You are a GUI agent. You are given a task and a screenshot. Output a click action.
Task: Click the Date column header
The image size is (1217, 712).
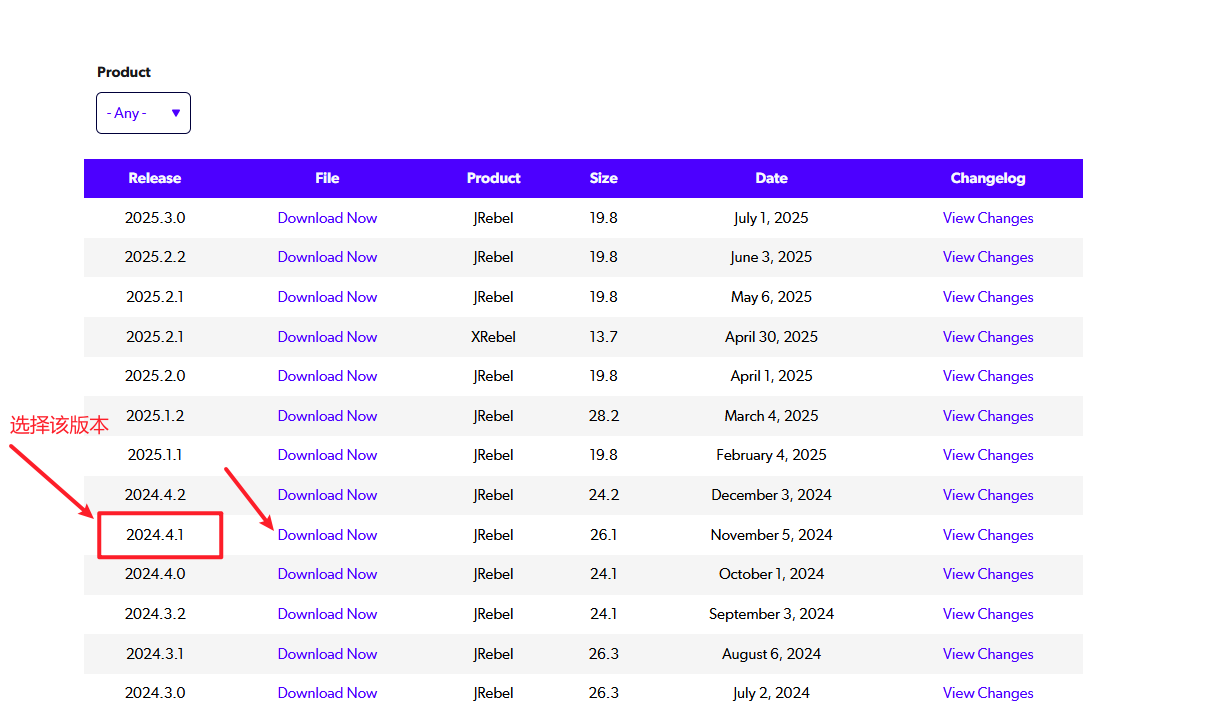[772, 178]
